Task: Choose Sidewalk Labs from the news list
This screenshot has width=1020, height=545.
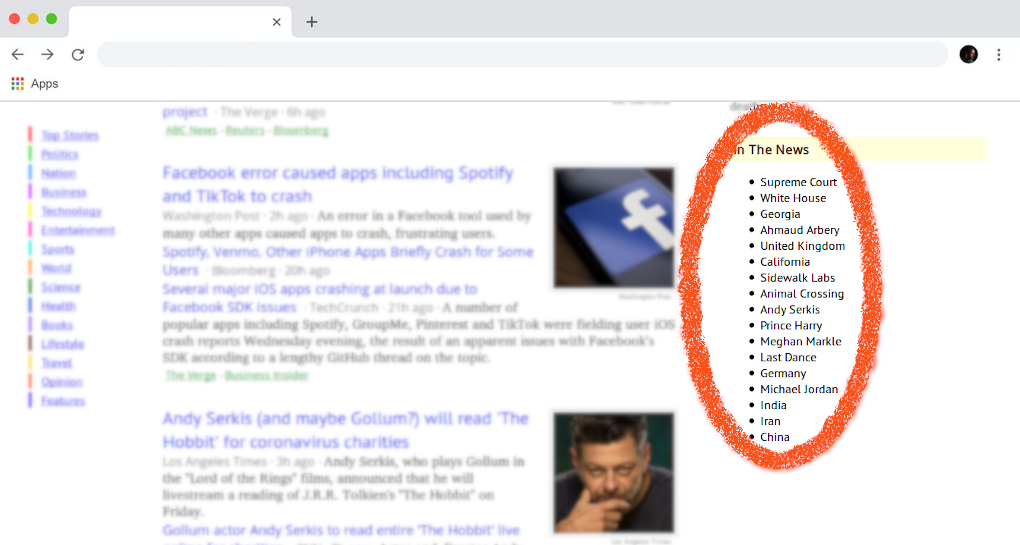Action: (x=797, y=278)
